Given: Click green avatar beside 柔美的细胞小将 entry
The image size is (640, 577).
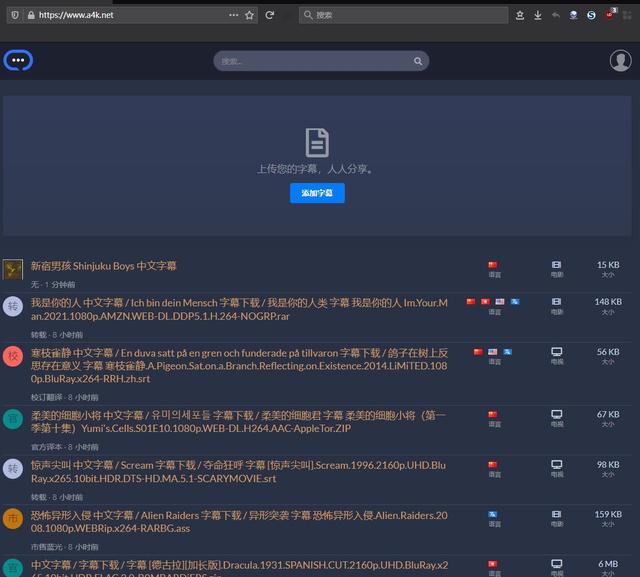Looking at the screenshot, I should pyautogui.click(x=13, y=419).
